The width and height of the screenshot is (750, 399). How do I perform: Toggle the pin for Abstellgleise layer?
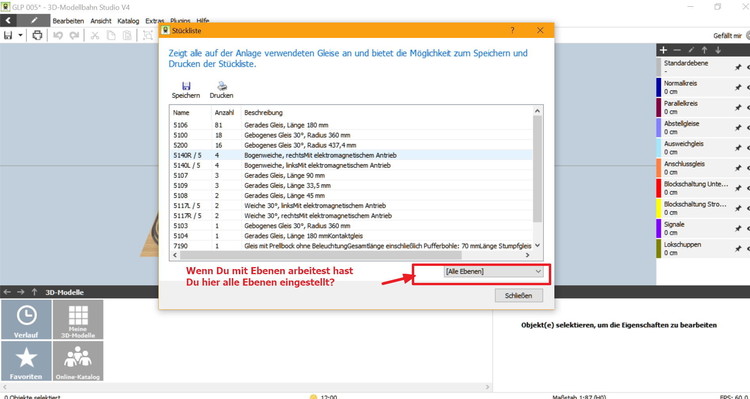[738, 128]
